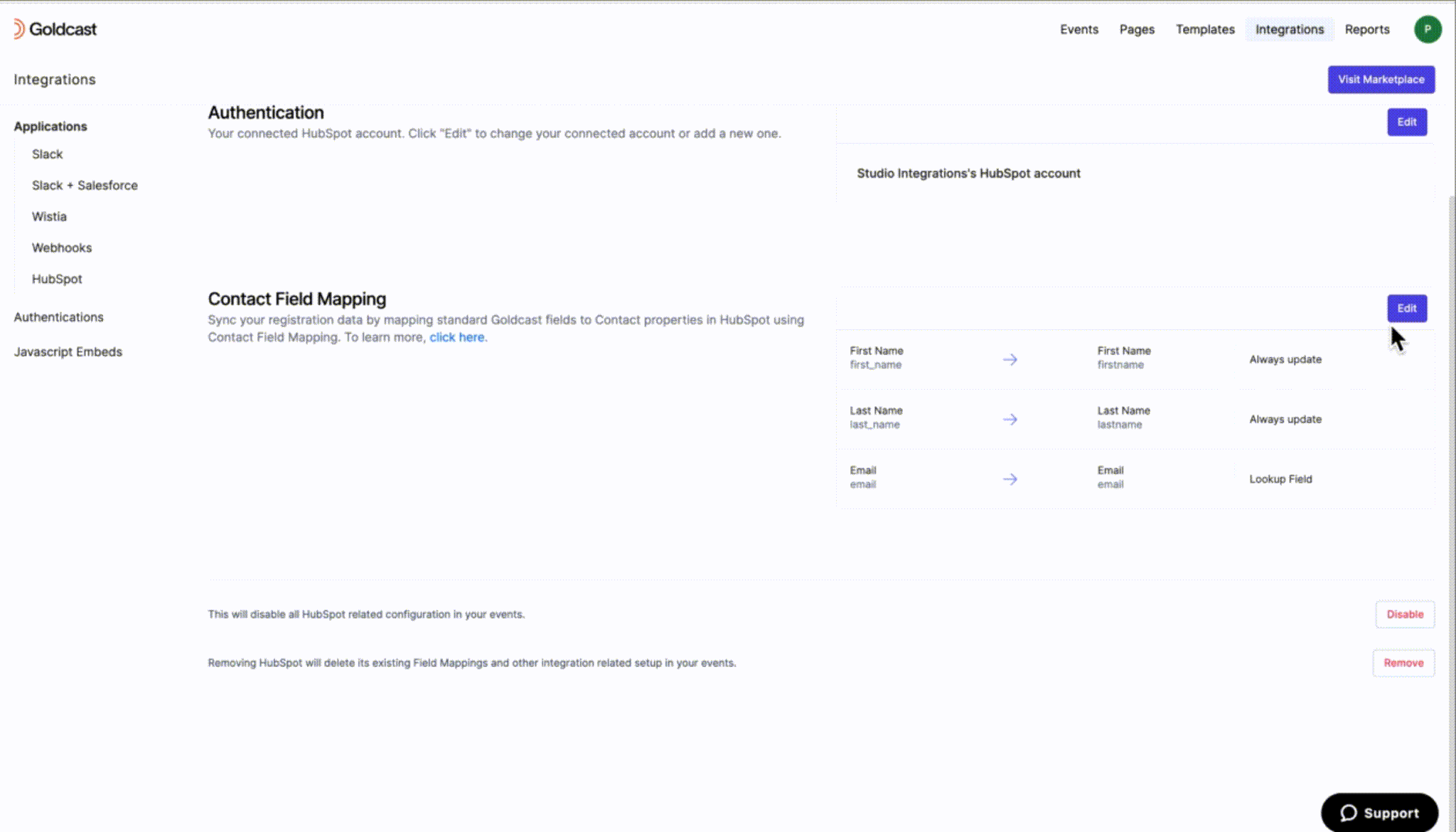Open the Reports tab
The width and height of the screenshot is (1456, 832).
click(1366, 29)
